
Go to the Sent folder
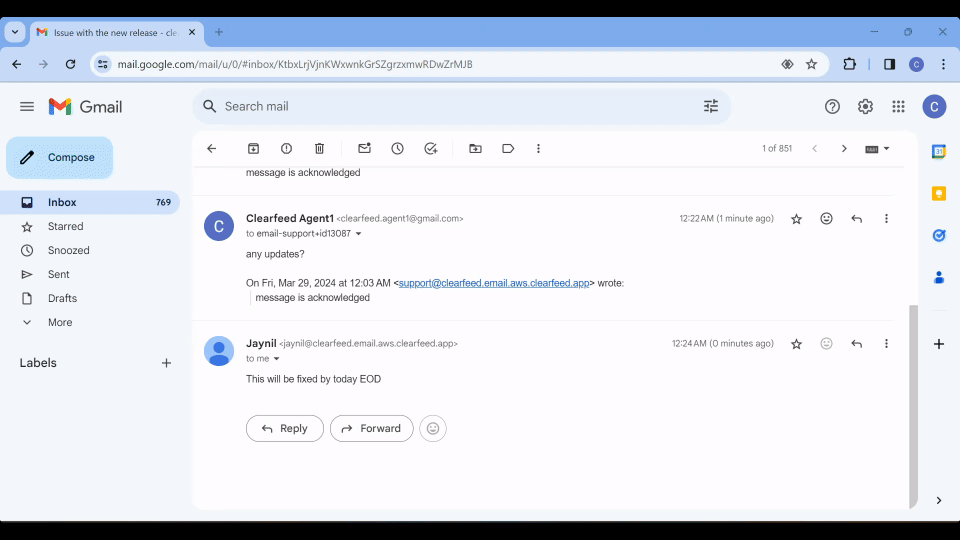[x=59, y=274]
